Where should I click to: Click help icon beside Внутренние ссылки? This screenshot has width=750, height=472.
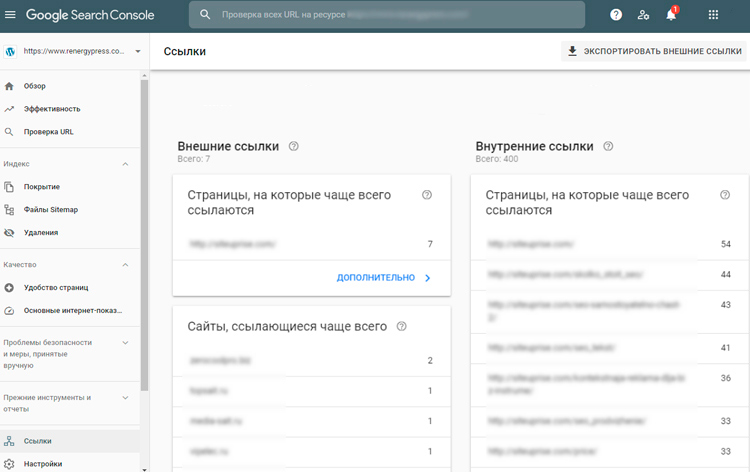pyautogui.click(x=608, y=146)
